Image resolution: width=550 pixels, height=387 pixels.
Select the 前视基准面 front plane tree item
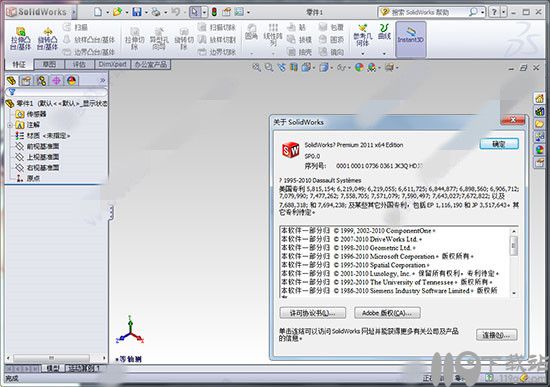click(37, 146)
